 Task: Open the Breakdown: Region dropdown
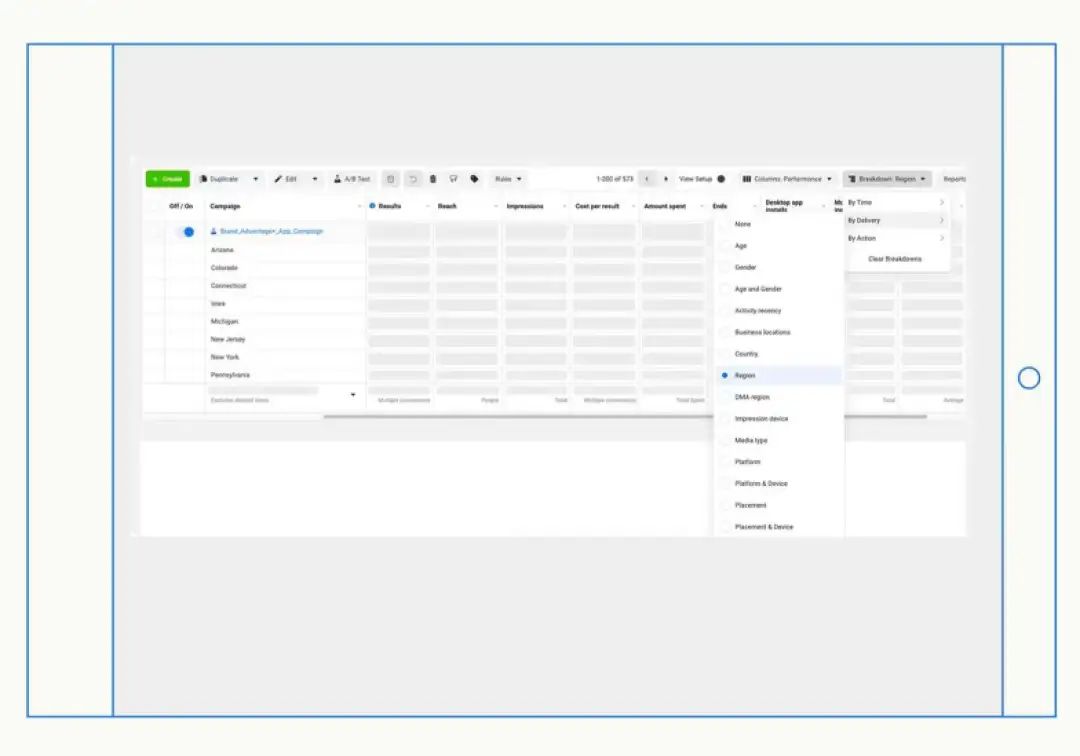tap(887, 179)
